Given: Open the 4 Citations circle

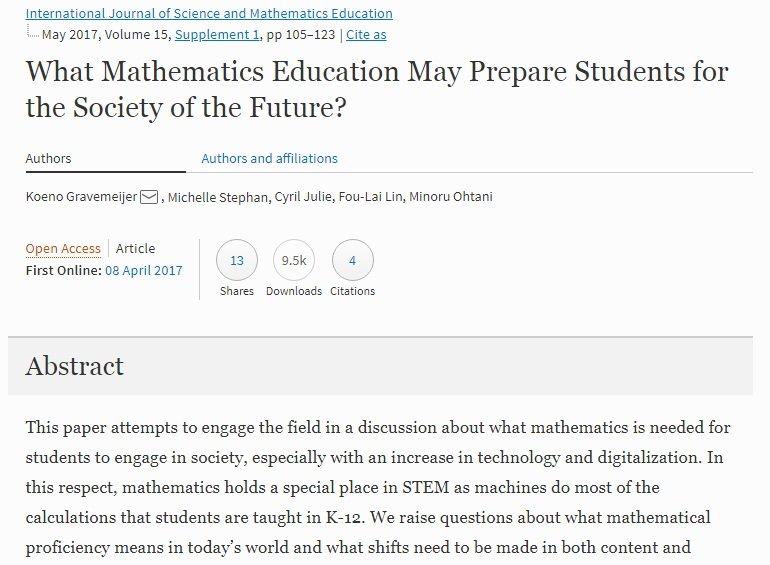Looking at the screenshot, I should tap(353, 260).
